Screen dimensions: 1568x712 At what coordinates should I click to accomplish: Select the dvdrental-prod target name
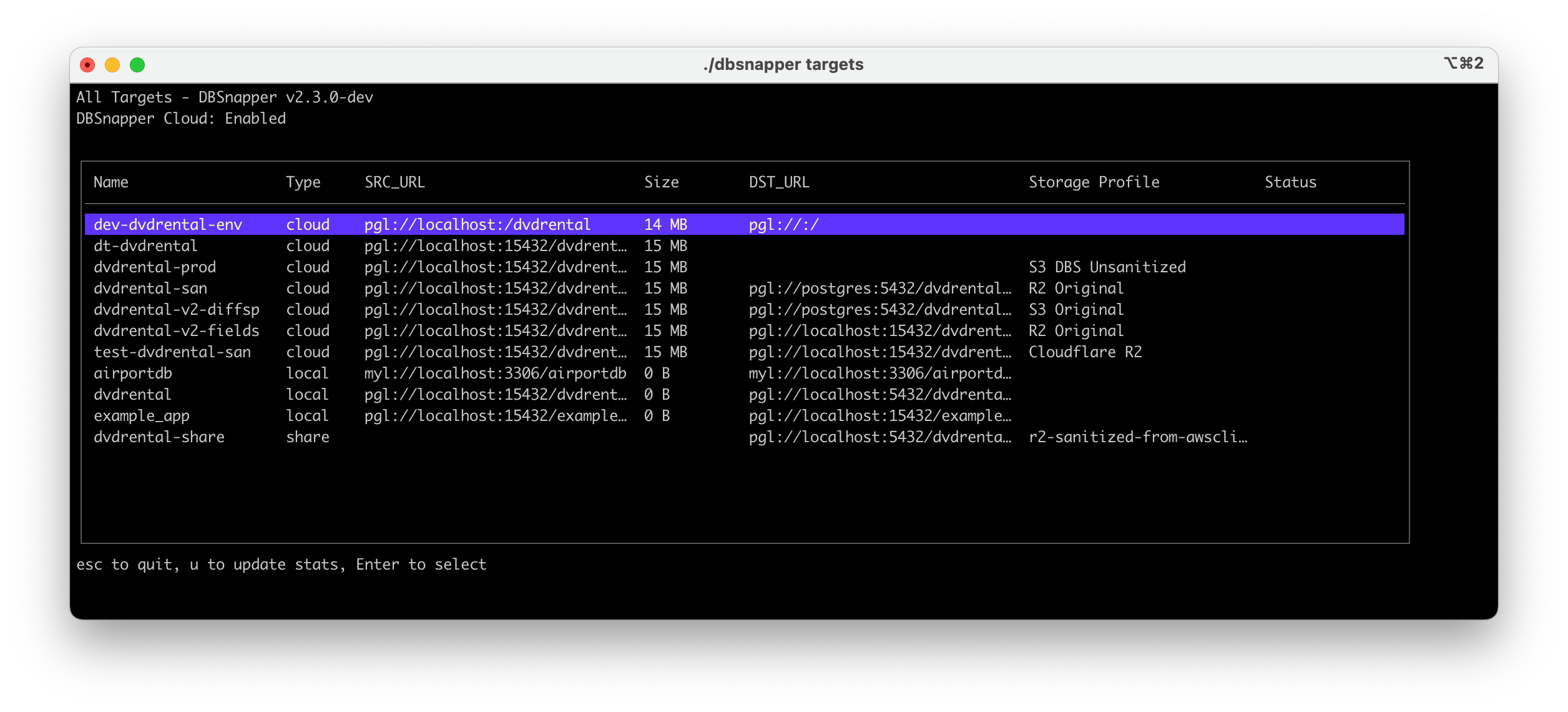tap(155, 267)
